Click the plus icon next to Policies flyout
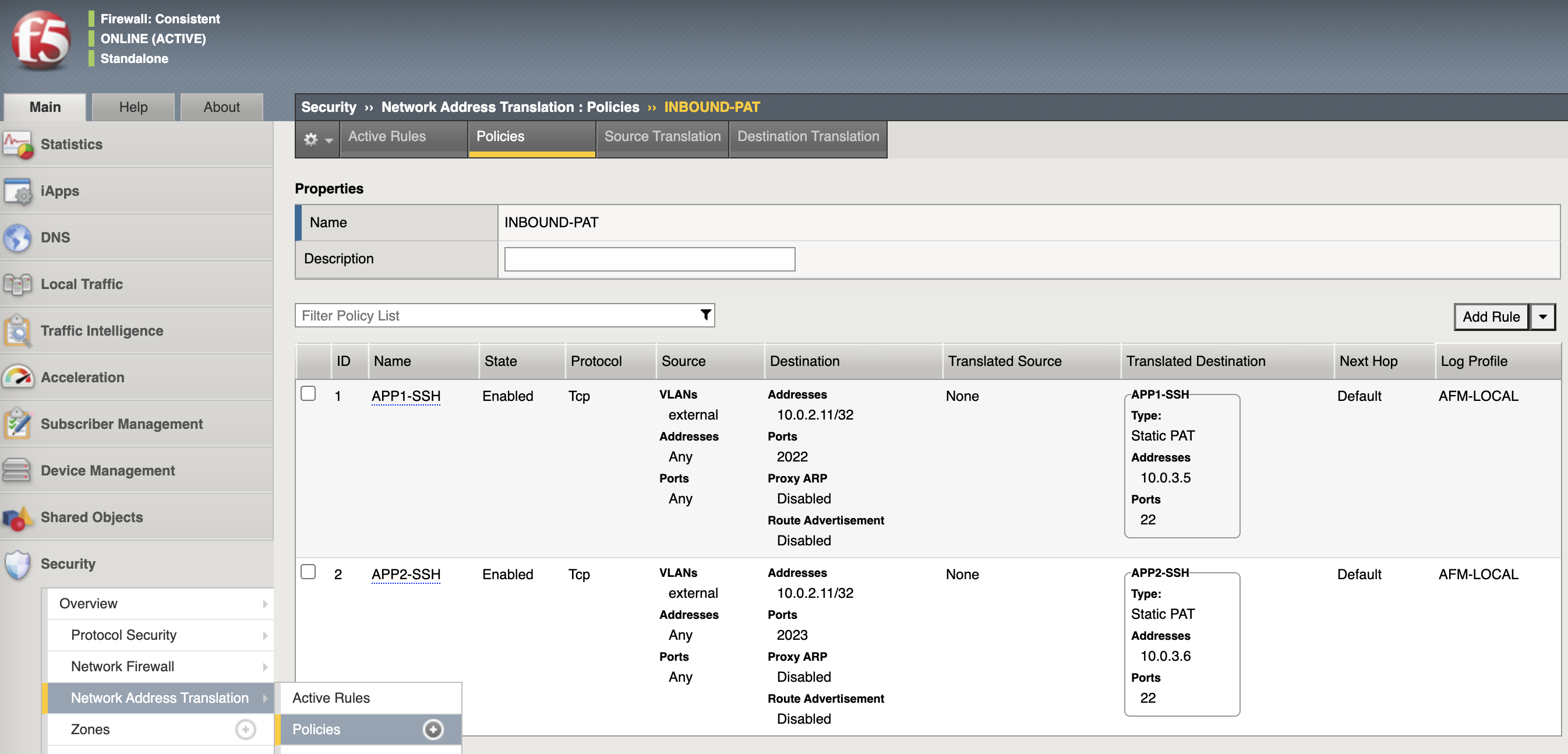 pyautogui.click(x=433, y=729)
